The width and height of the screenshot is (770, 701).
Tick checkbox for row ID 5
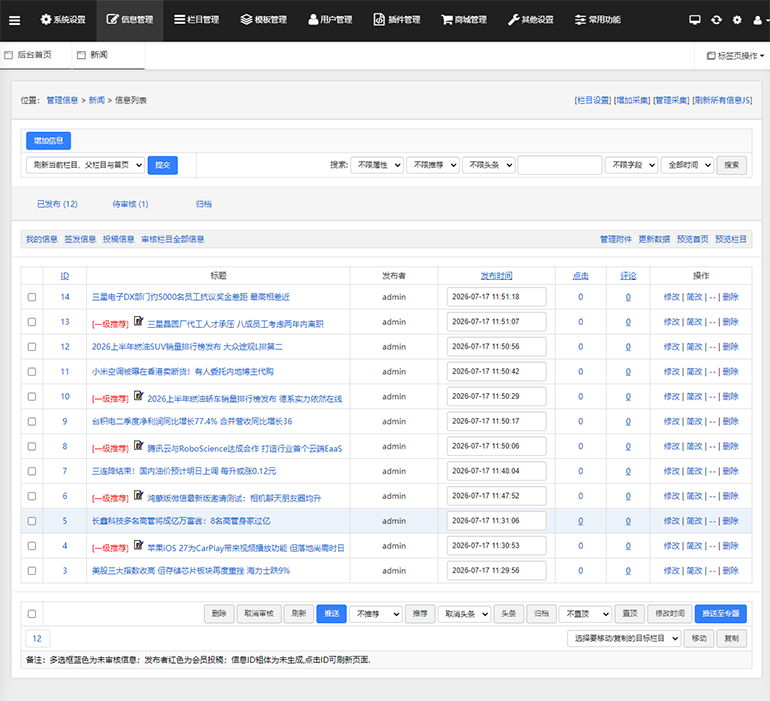click(32, 521)
